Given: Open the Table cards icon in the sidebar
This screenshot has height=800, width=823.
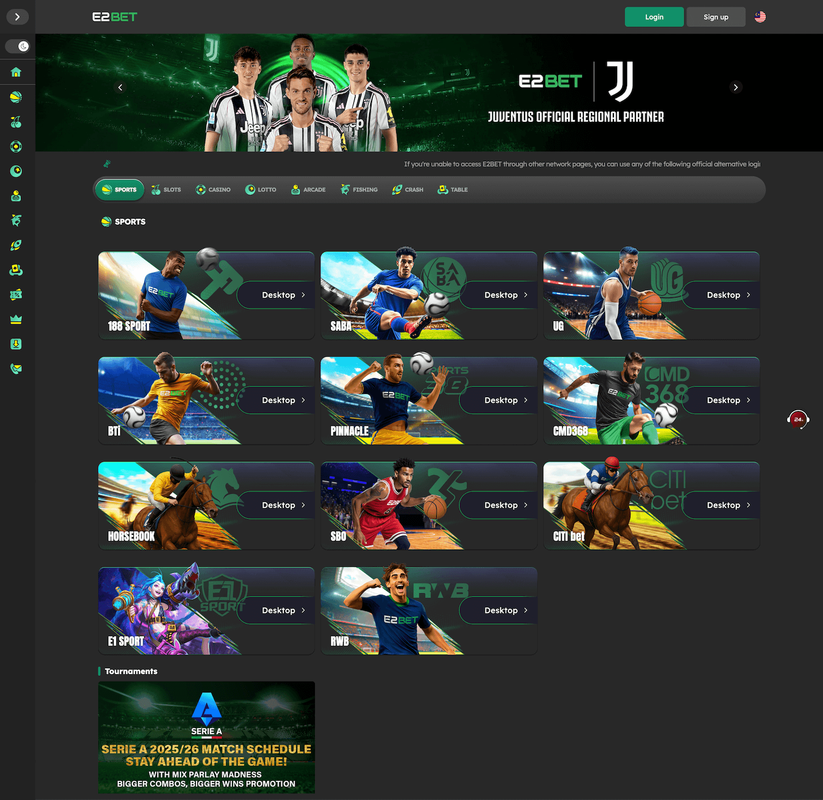Looking at the screenshot, I should 16,270.
